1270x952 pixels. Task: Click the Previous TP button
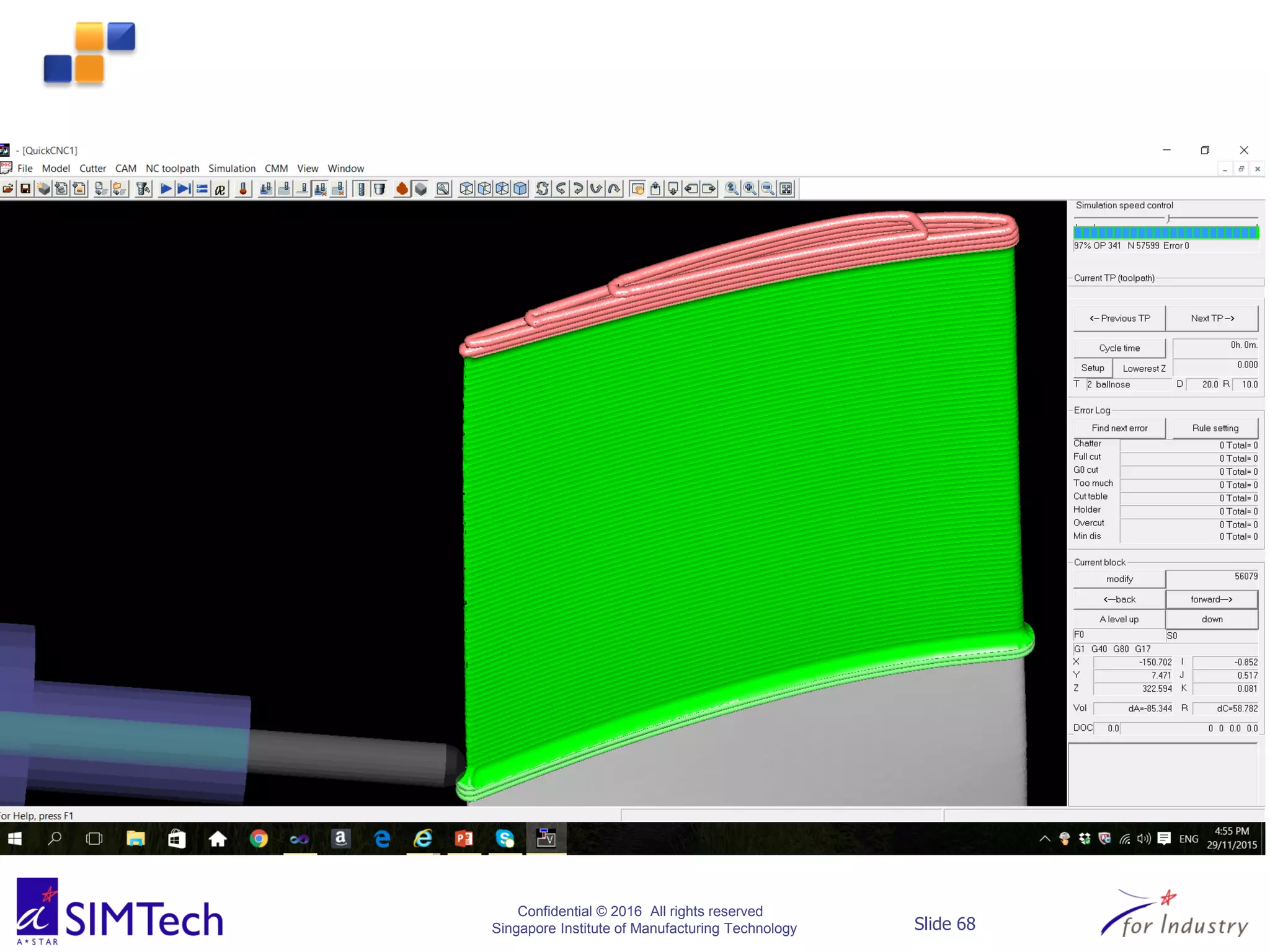(1119, 318)
